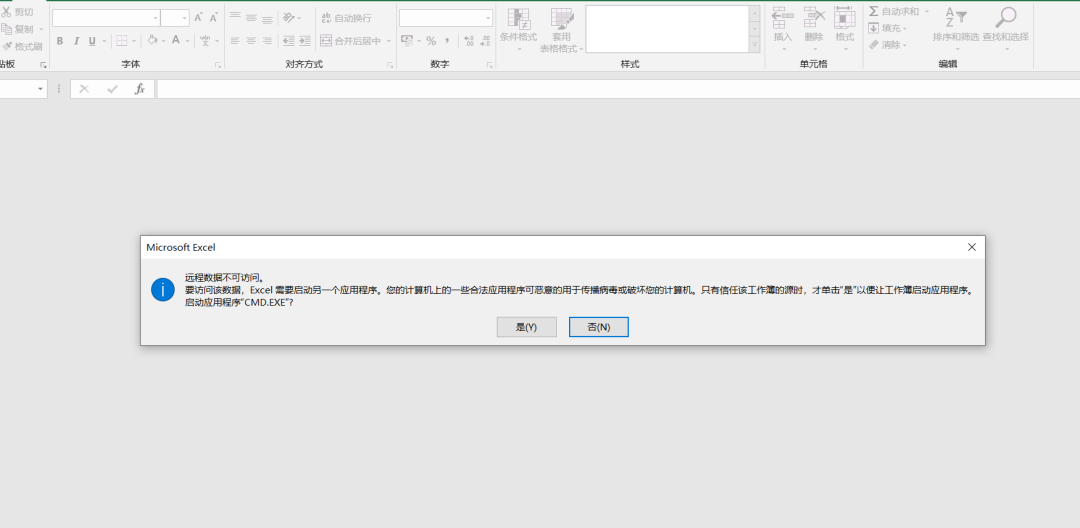Image resolution: width=1080 pixels, height=528 pixels.
Task: Select the 格式刷 Format Painter
Action: [22, 47]
